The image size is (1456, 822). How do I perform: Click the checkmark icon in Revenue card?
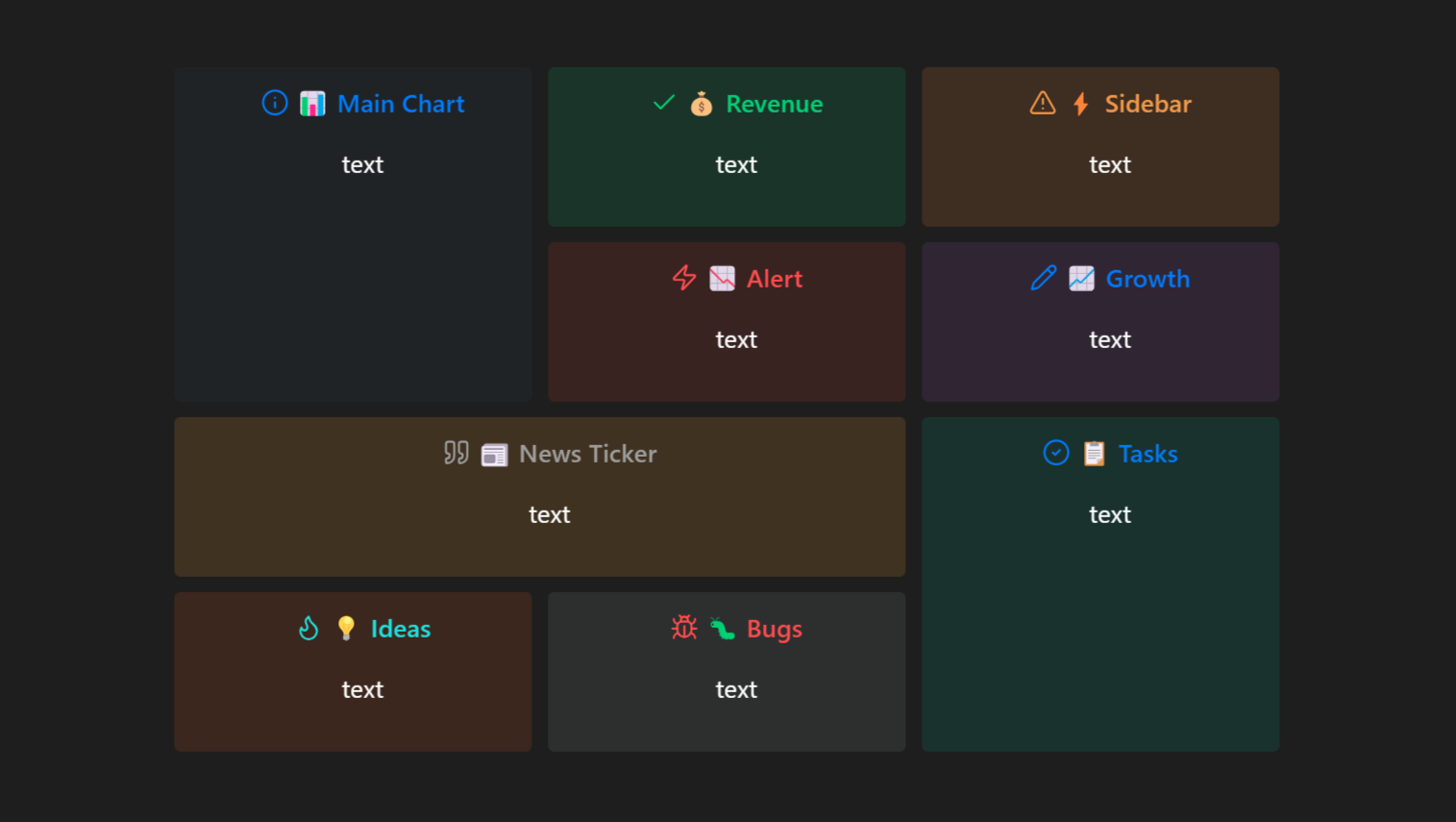pos(664,103)
